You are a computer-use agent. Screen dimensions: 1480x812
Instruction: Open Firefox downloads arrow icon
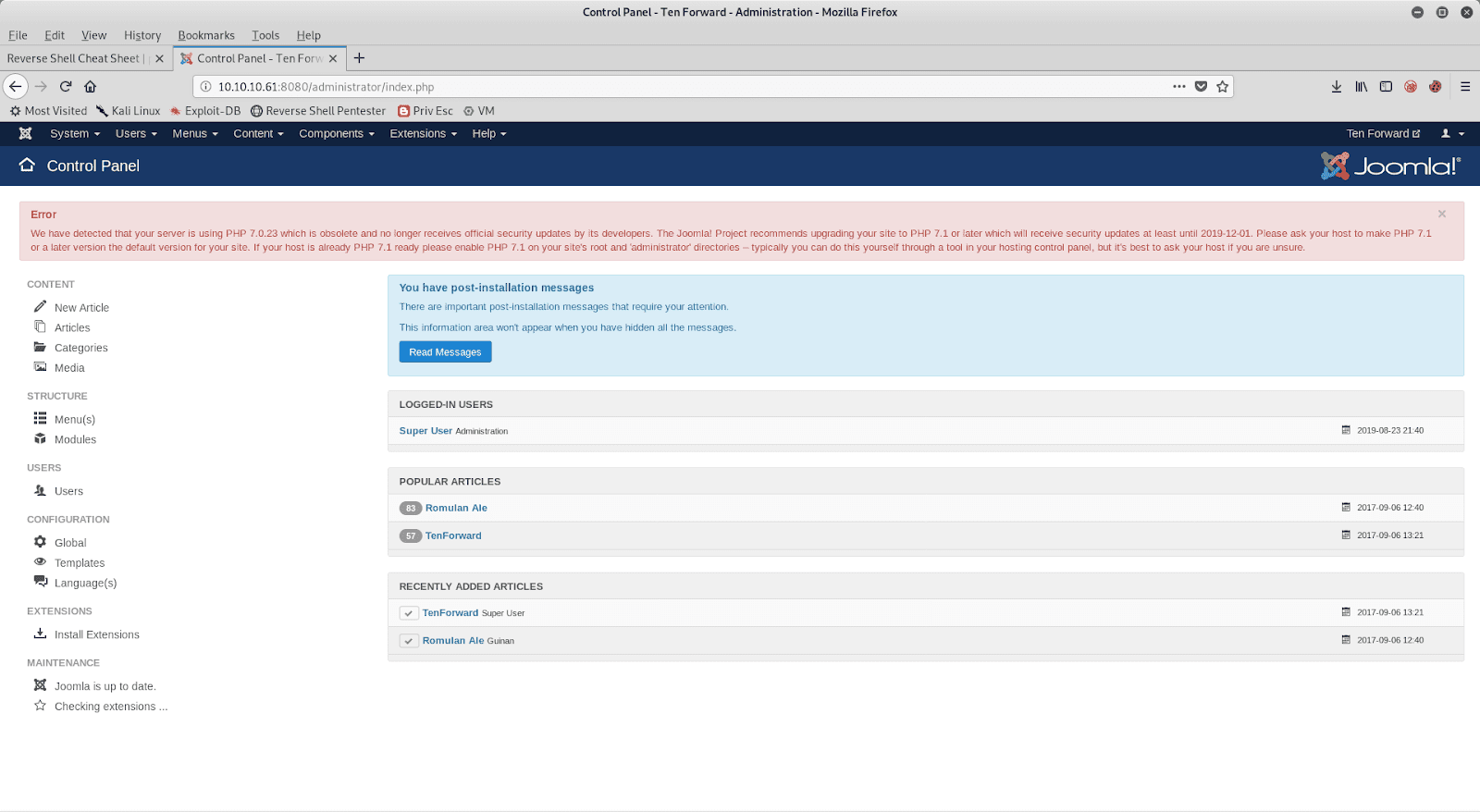[x=1337, y=86]
